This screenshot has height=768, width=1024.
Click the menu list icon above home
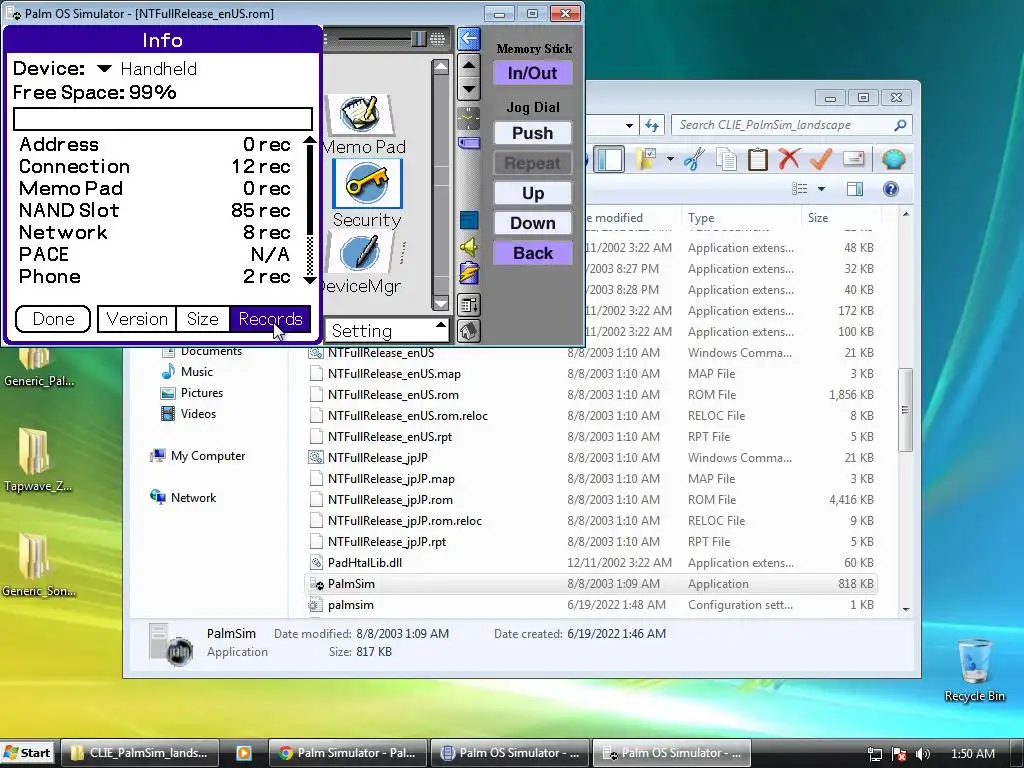coord(469,304)
